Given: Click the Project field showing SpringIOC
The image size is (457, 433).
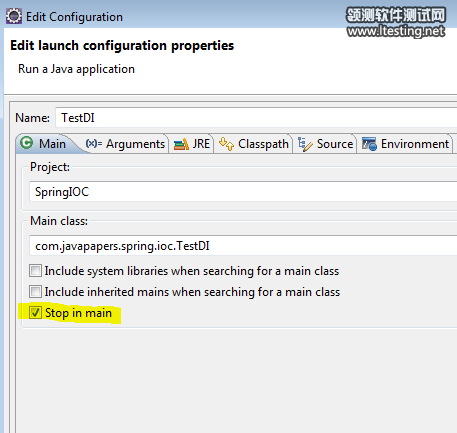Looking at the screenshot, I should tap(243, 192).
